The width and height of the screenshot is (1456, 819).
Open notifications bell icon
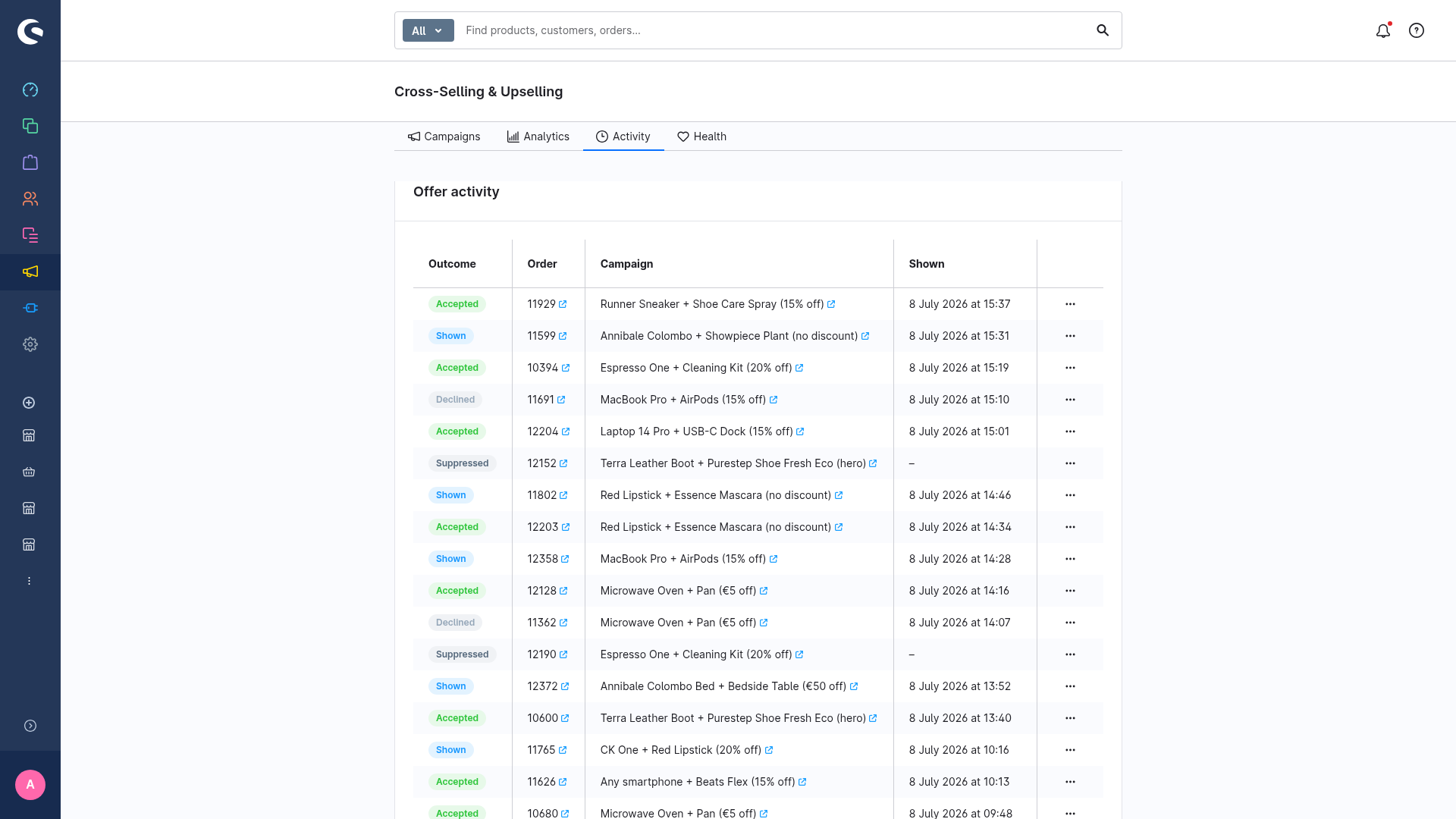pos(1383,30)
